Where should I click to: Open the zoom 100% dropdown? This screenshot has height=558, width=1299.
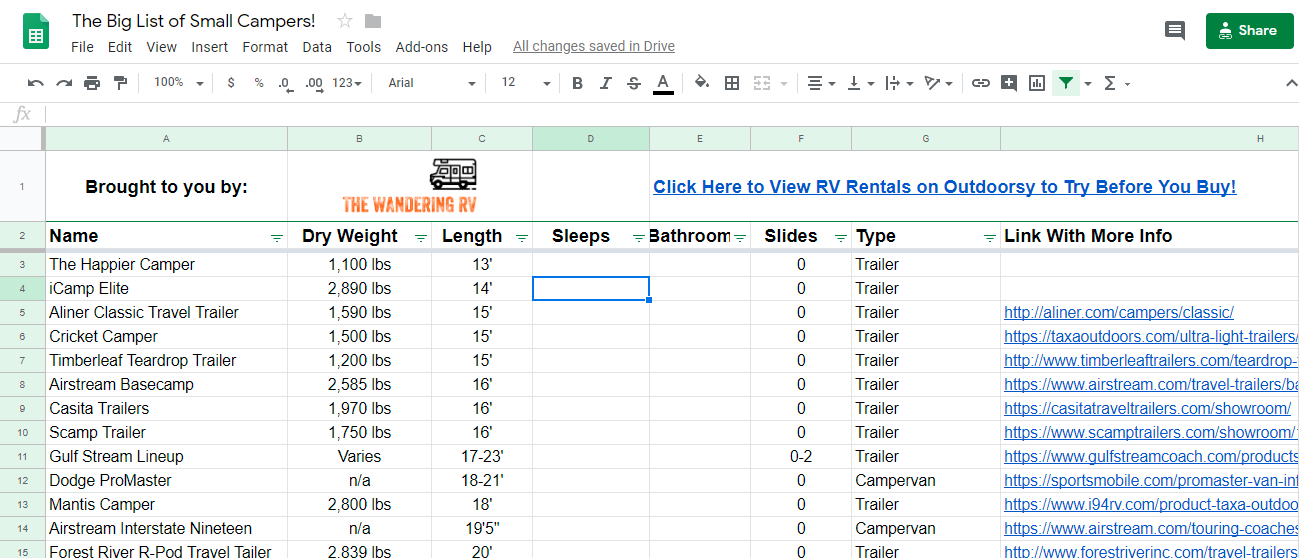179,83
